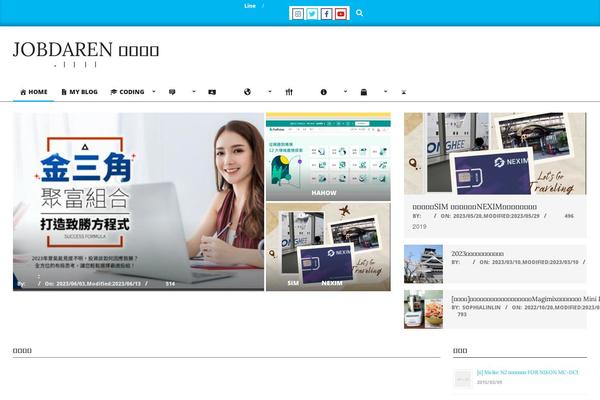The width and height of the screenshot is (600, 400).
Task: Open the featured laptop woman banner post
Action: click(139, 202)
